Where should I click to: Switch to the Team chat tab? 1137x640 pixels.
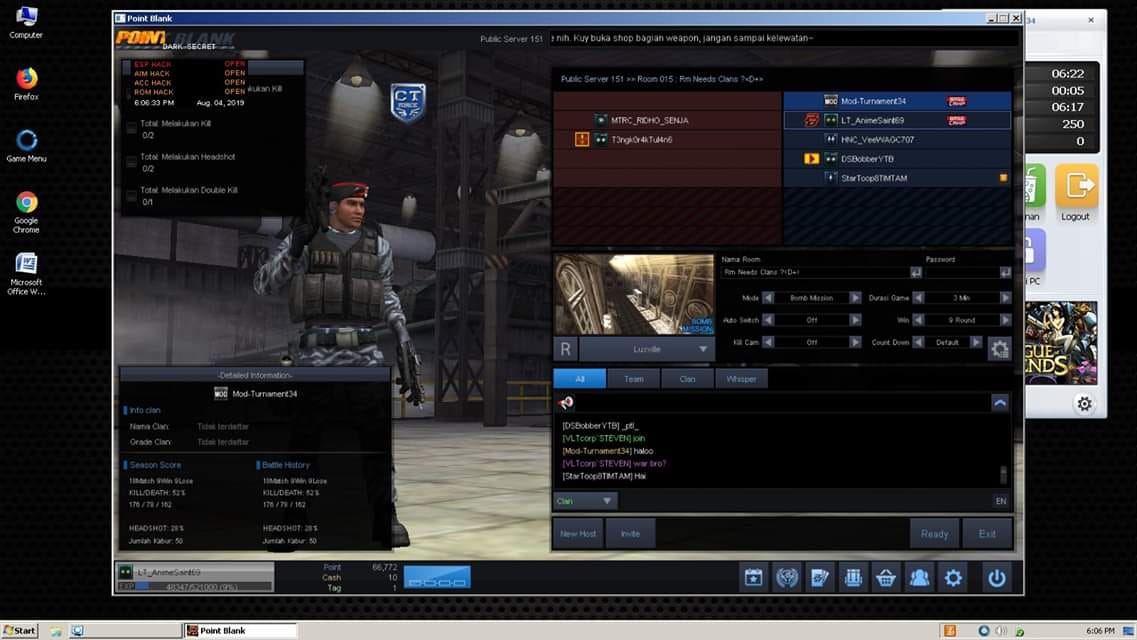[634, 378]
